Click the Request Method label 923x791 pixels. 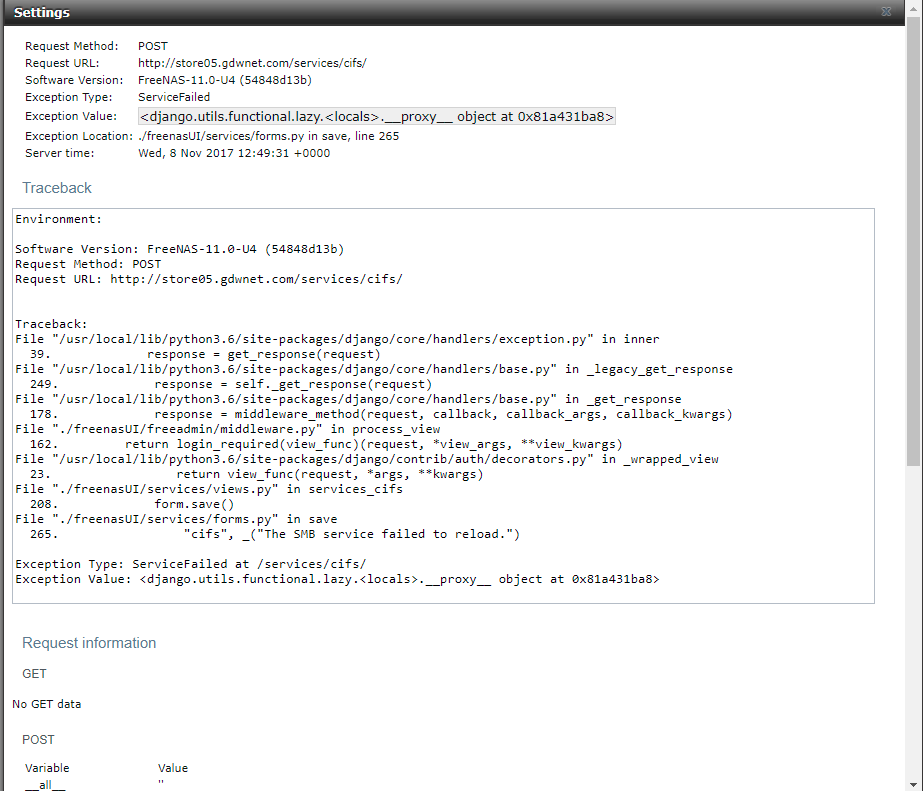pos(71,46)
